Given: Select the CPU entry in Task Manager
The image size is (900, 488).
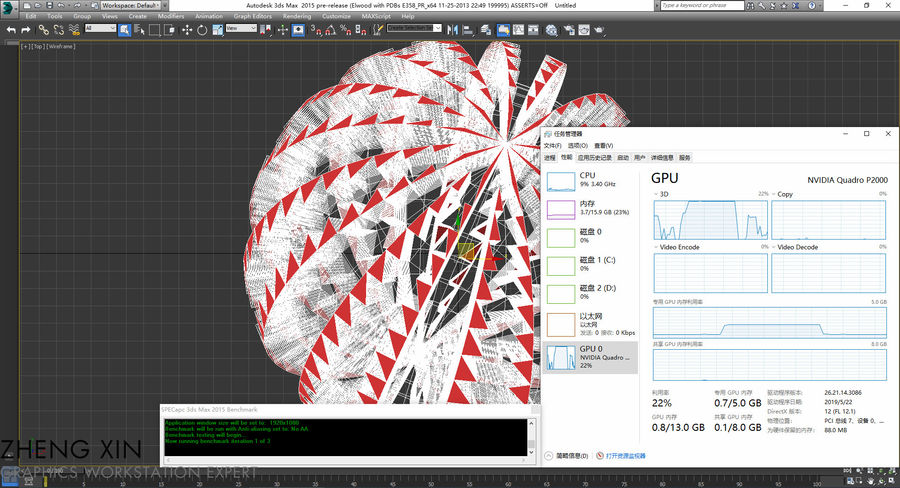Looking at the screenshot, I should 591,181.
